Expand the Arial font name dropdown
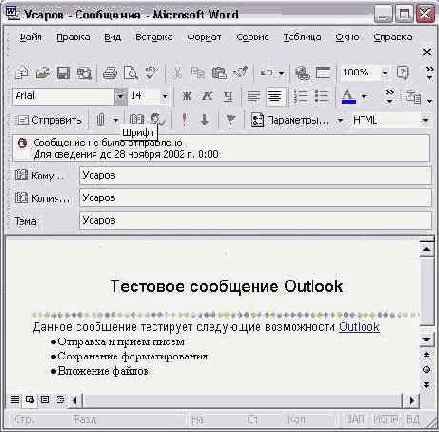Screen dimensions: 439x432 point(120,96)
